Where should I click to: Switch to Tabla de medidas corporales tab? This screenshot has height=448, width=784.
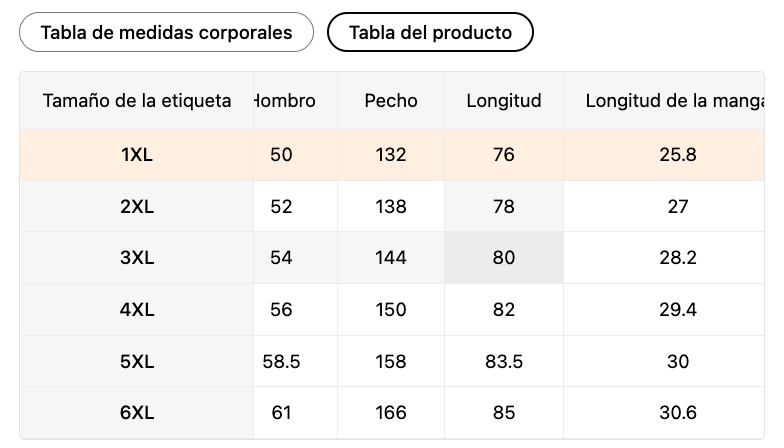tap(166, 32)
